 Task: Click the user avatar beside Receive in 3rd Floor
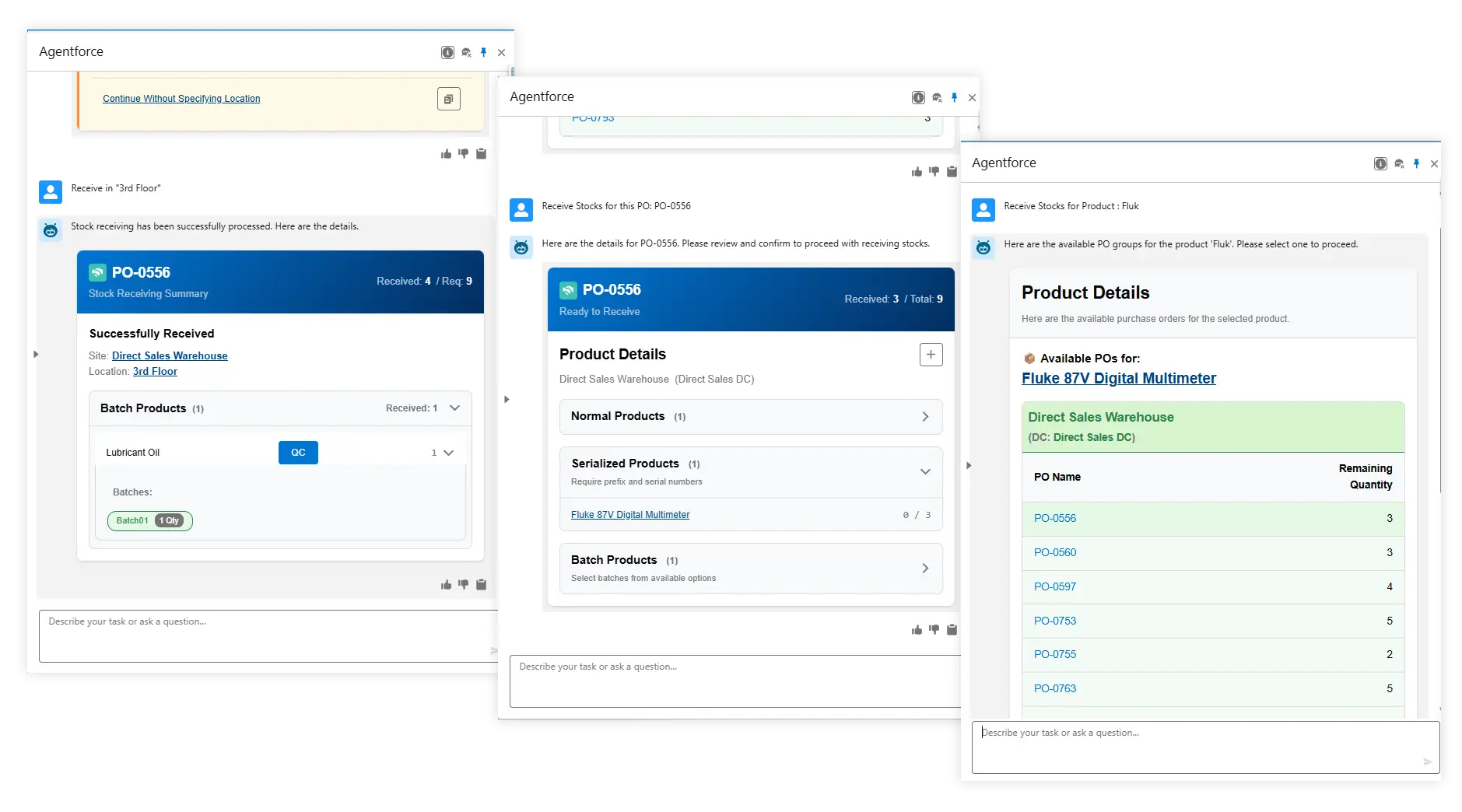pyautogui.click(x=51, y=192)
